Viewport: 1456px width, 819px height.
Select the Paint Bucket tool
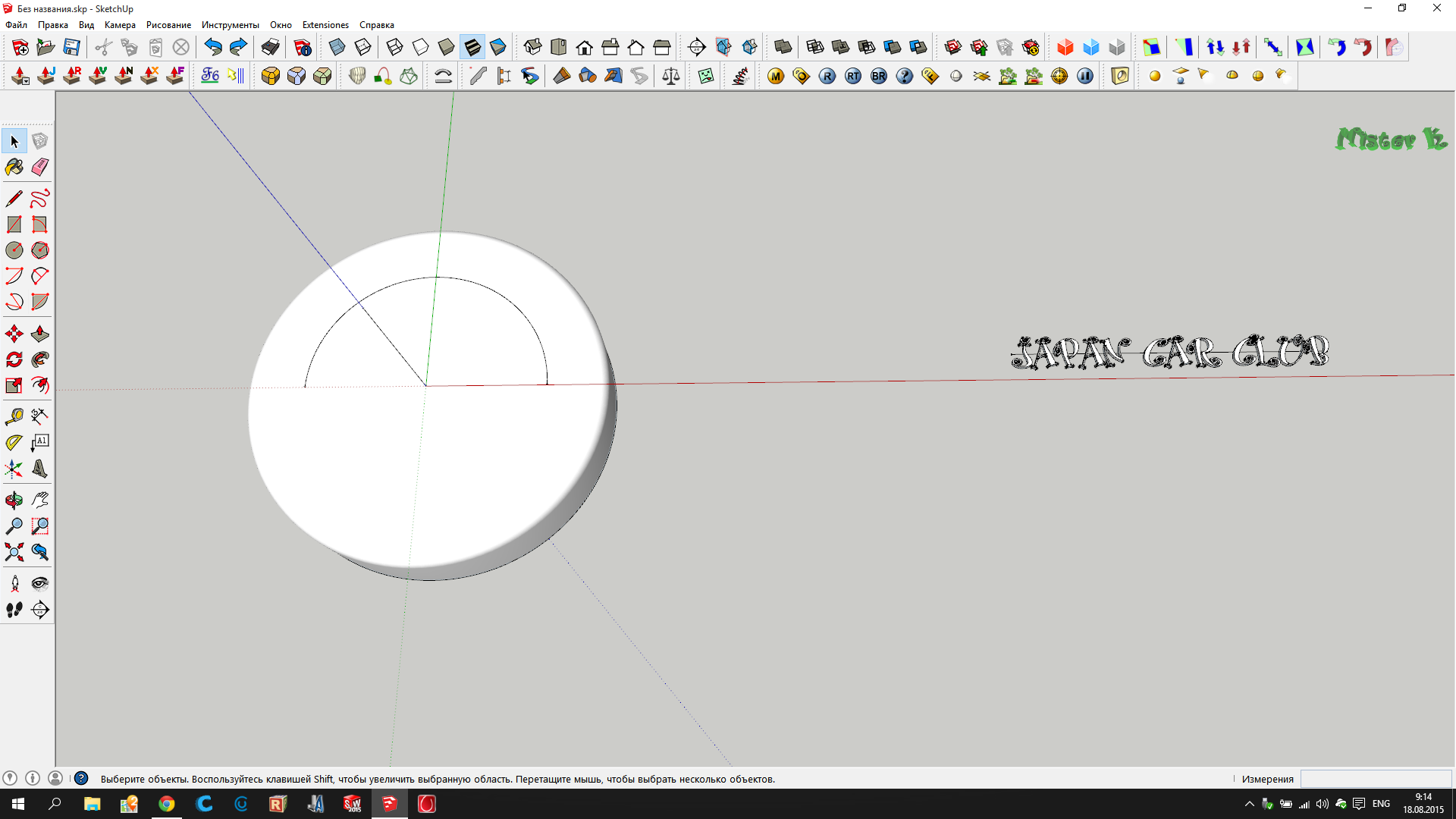(14, 167)
